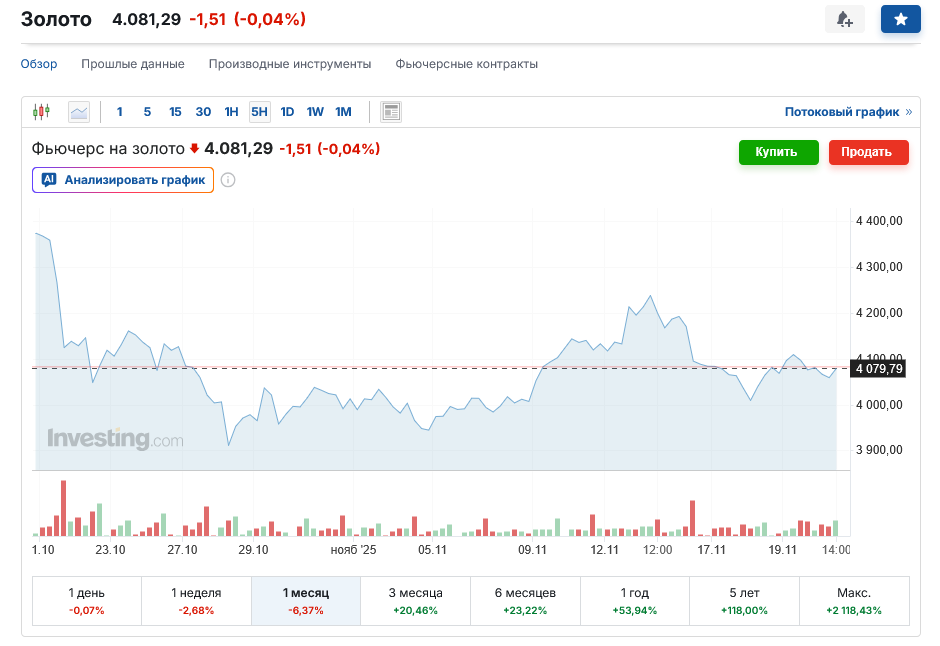Switch to candlestick chart type
Viewport: 940px width, 646px height.
point(41,112)
